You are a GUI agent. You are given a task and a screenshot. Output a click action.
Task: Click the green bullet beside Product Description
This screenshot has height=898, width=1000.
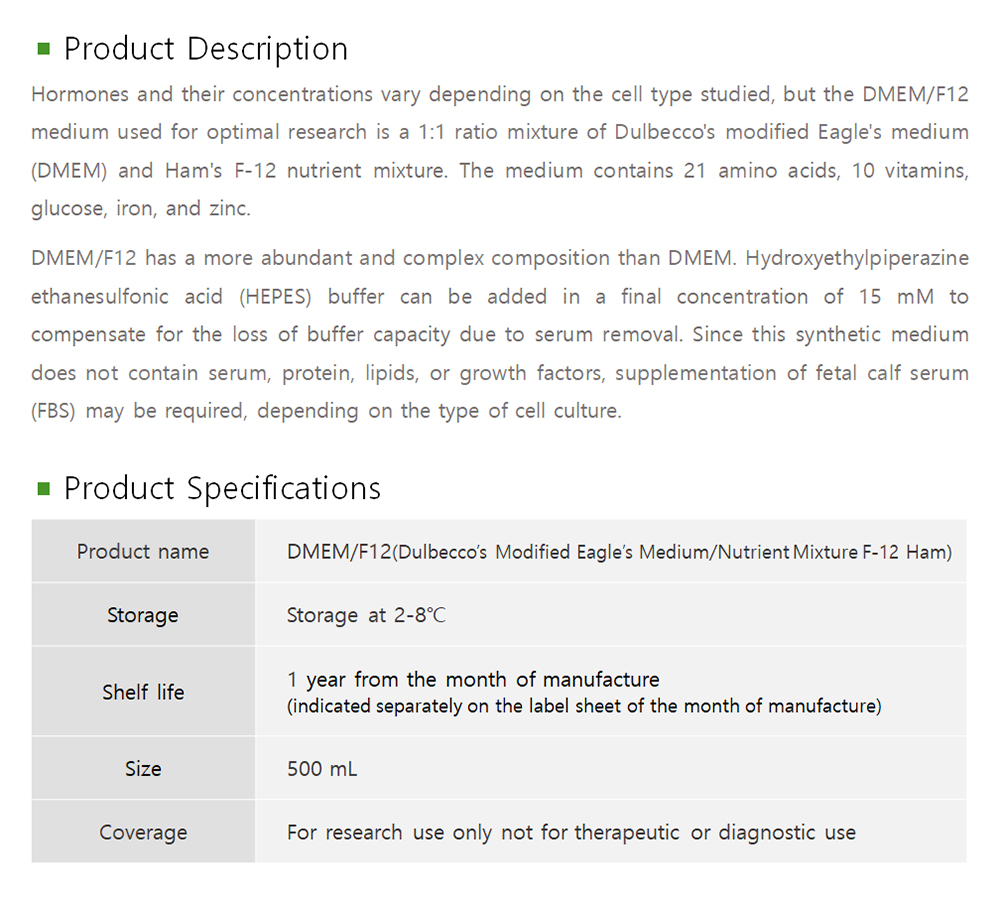[x=43, y=48]
